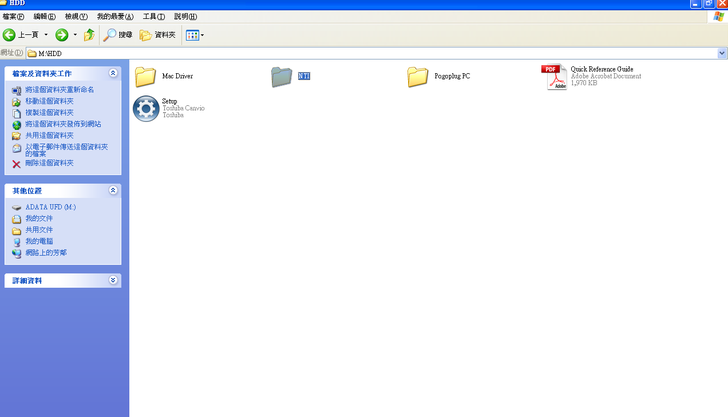Open ADATA UFD (M:) drive link
The image size is (728, 417).
pos(51,207)
